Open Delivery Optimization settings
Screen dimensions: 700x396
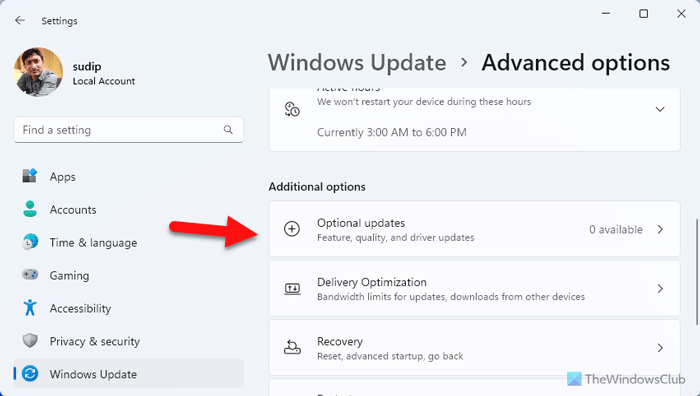[x=474, y=288]
